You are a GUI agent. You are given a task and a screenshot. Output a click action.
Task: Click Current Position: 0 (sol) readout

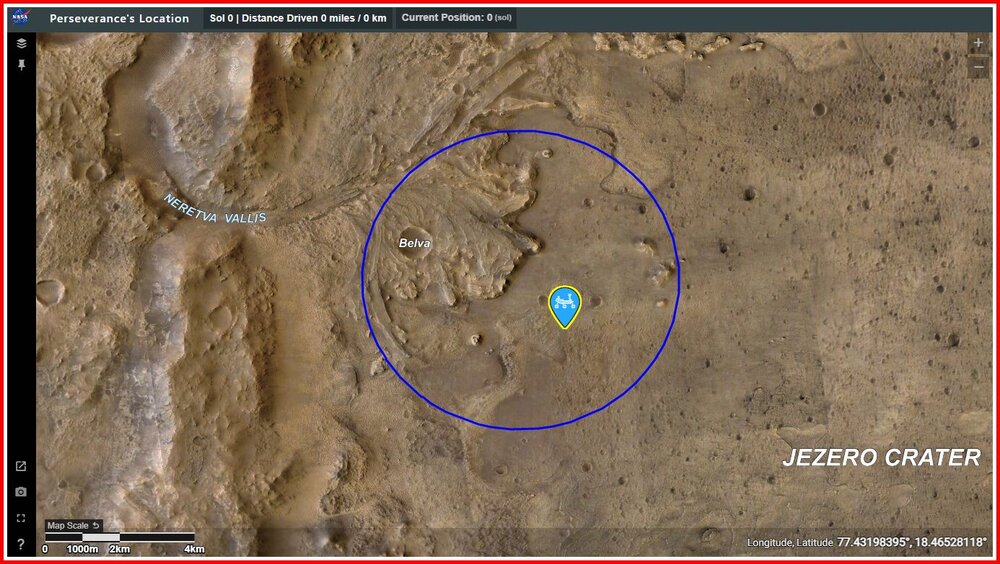tap(456, 18)
